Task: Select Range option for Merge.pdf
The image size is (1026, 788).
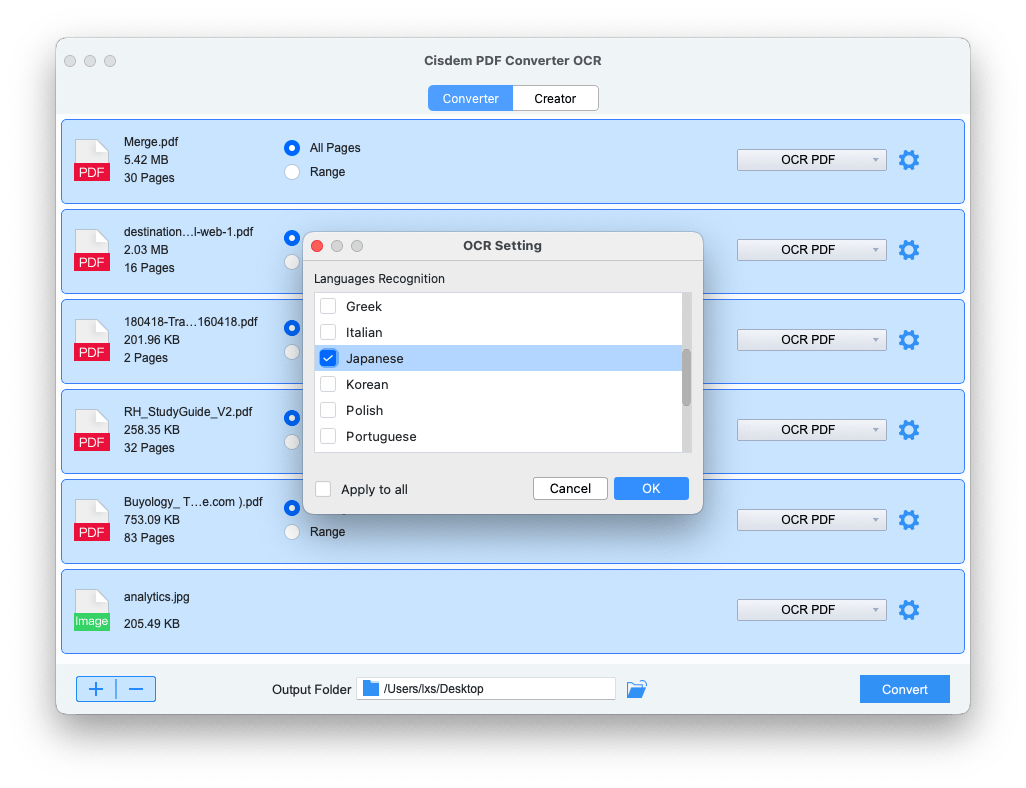Action: coord(292,171)
